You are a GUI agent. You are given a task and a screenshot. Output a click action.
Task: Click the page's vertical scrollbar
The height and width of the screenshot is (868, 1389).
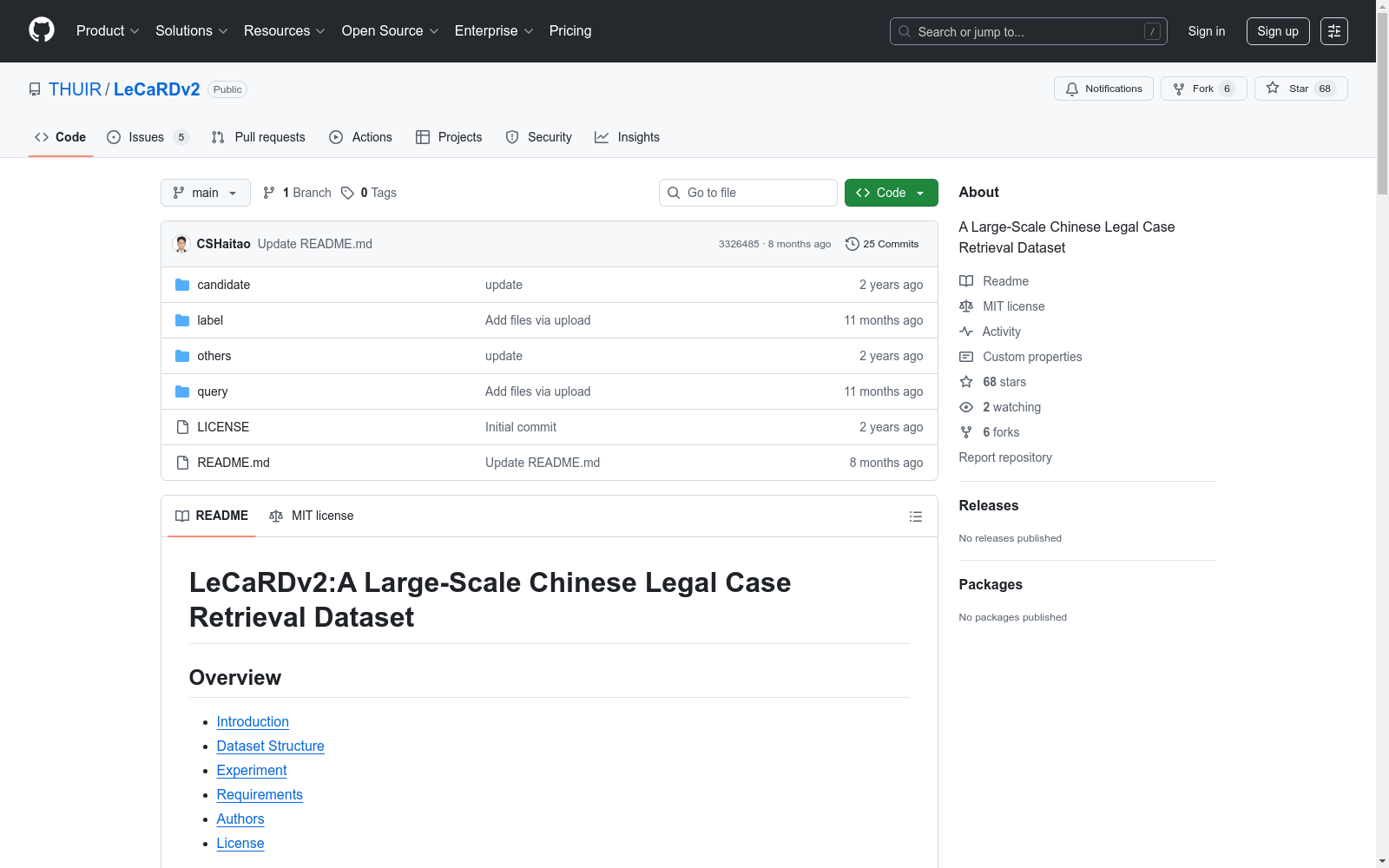[x=1382, y=434]
